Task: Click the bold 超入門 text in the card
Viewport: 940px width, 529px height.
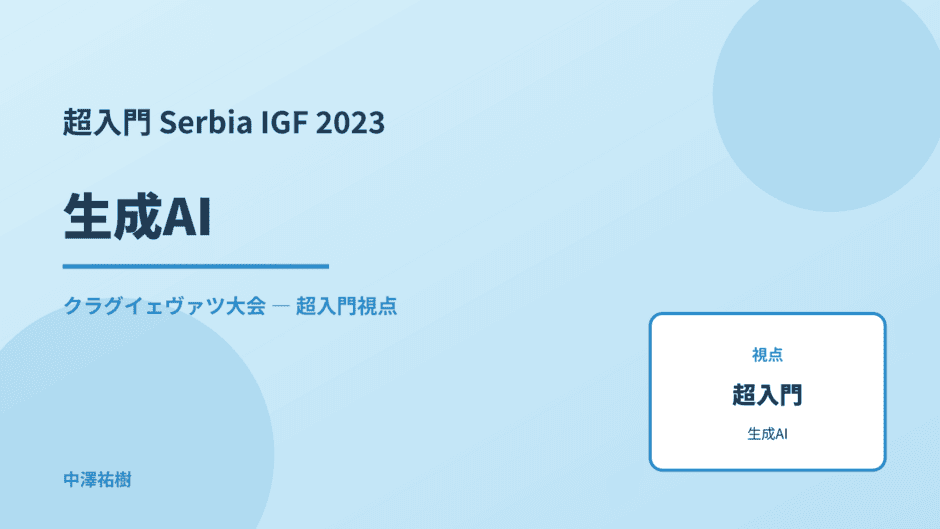Action: point(767,395)
